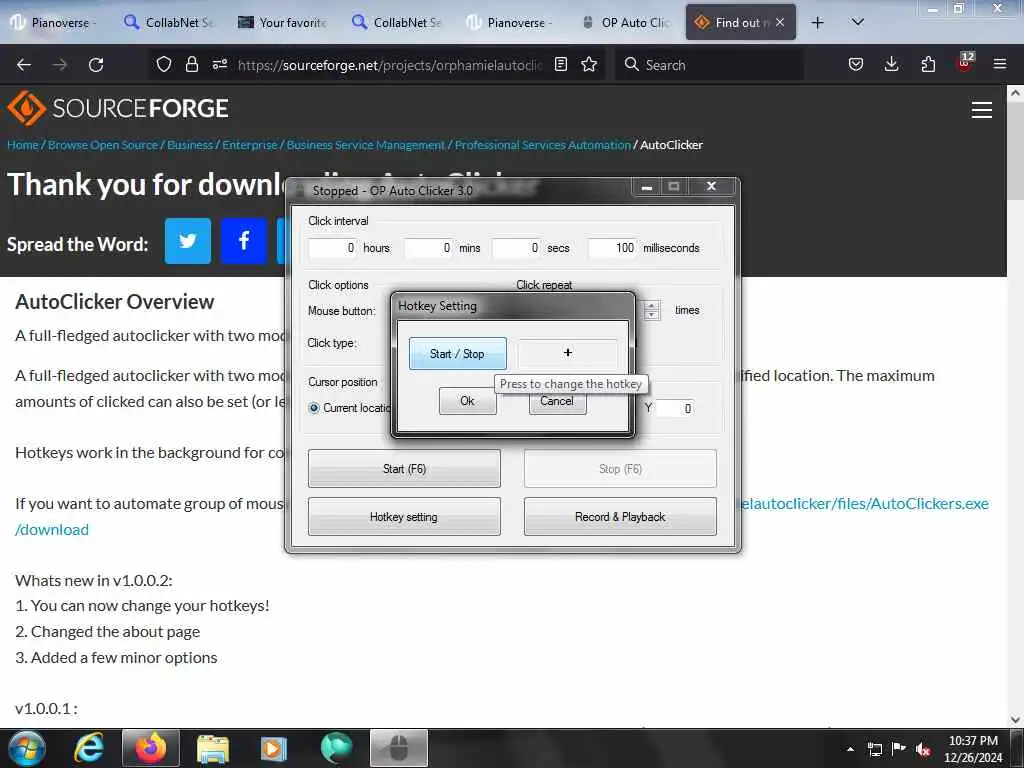Open the Action Center flag tray icon
This screenshot has width=1024, height=768.
coord(899,749)
